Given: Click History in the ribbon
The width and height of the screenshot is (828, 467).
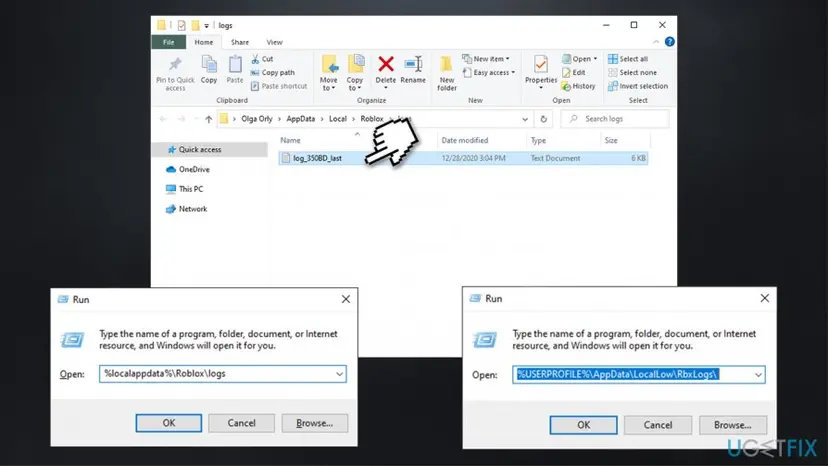Looking at the screenshot, I should tap(578, 86).
